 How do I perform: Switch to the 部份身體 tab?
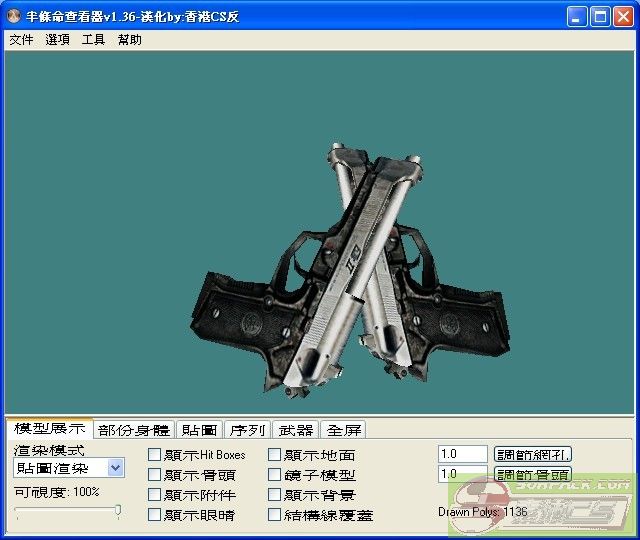tap(134, 430)
